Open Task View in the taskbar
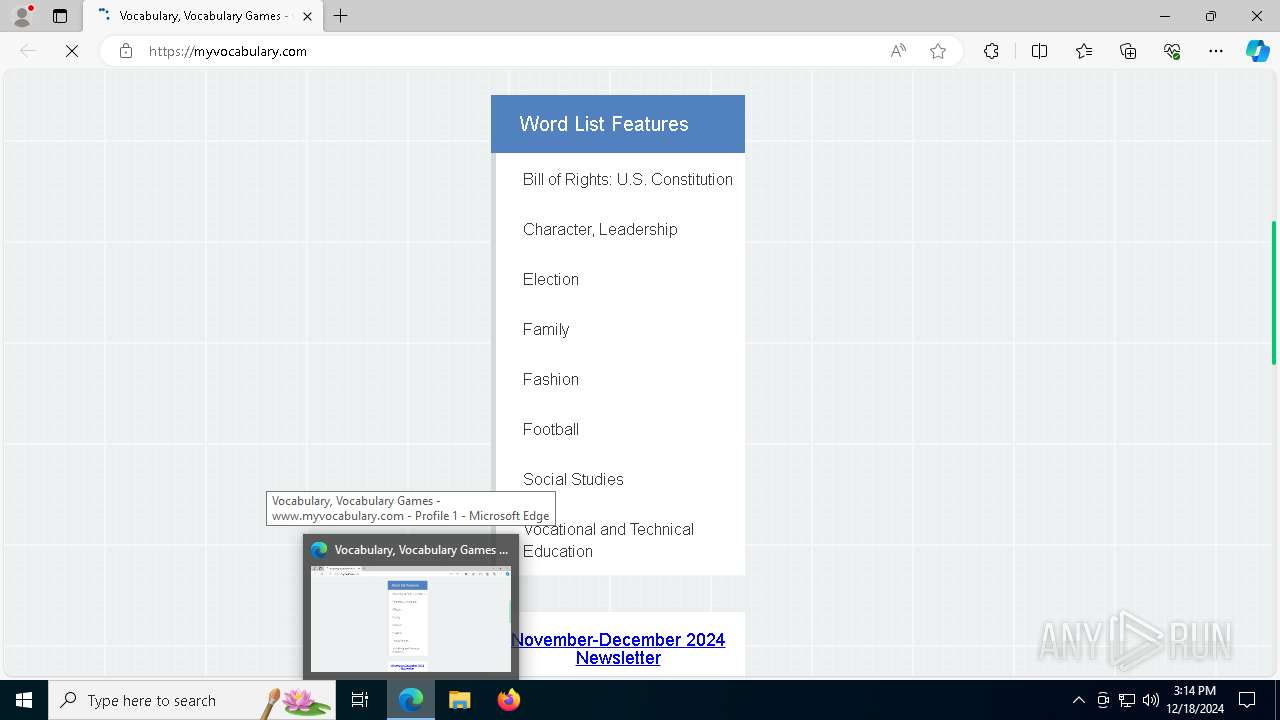 tap(360, 700)
